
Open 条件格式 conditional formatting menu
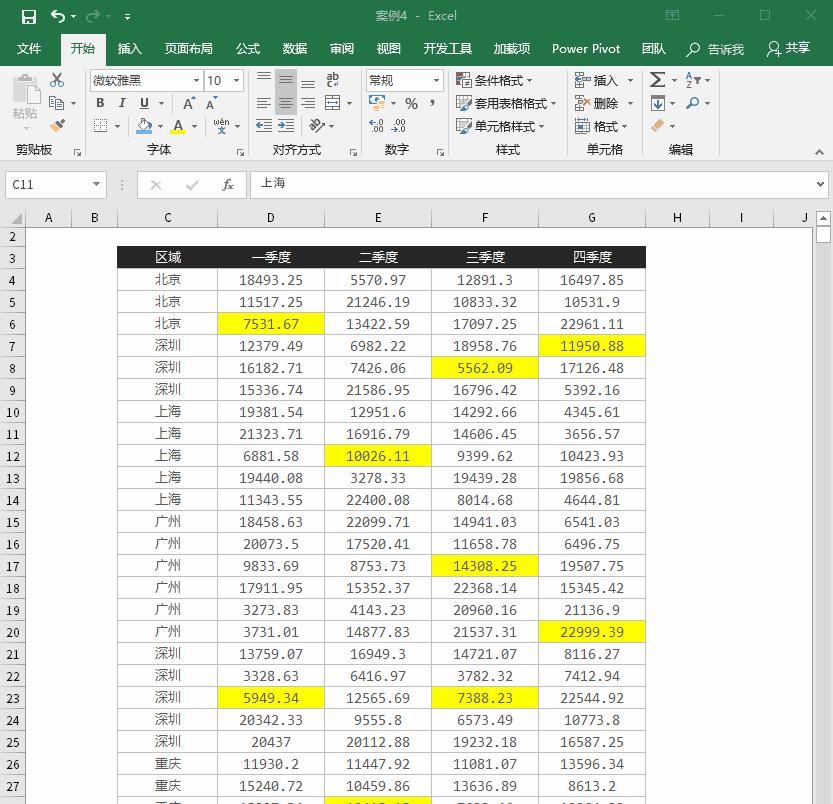(x=494, y=80)
